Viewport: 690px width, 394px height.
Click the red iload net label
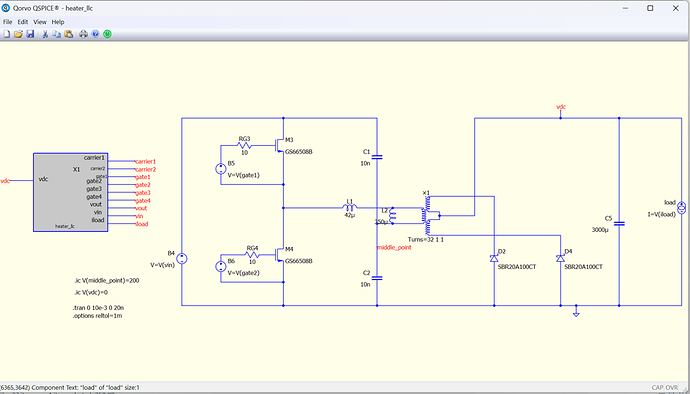click(x=142, y=224)
